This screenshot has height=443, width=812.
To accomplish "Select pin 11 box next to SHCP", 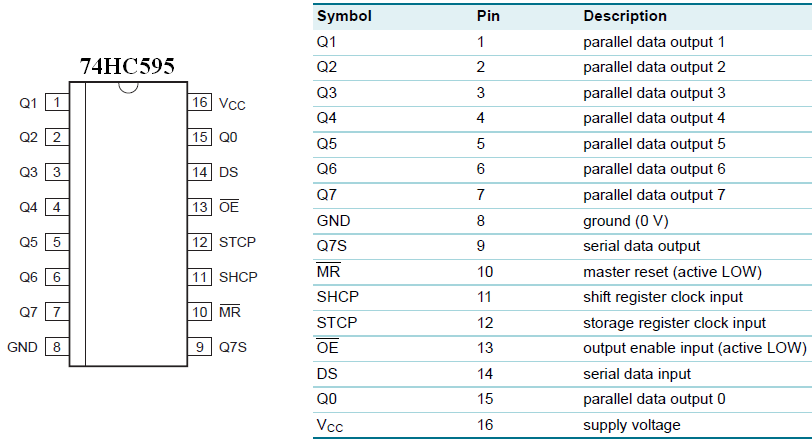I will [x=200, y=277].
